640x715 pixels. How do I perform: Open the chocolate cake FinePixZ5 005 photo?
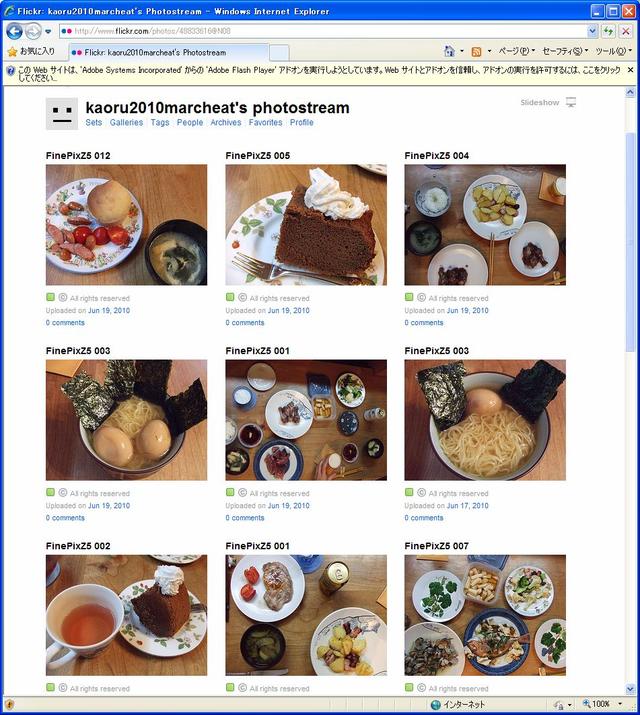point(306,225)
